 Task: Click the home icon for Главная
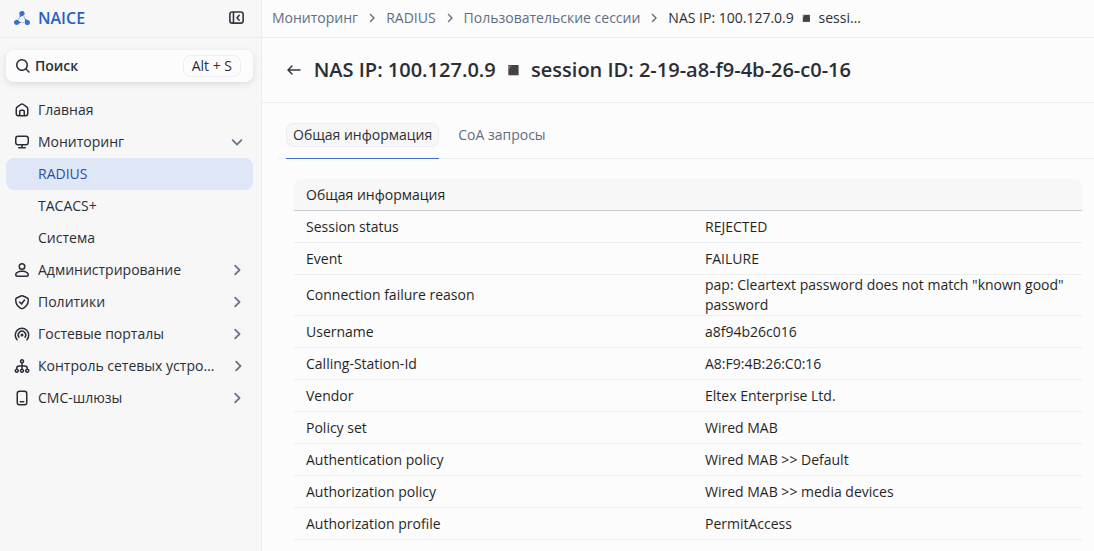22,110
